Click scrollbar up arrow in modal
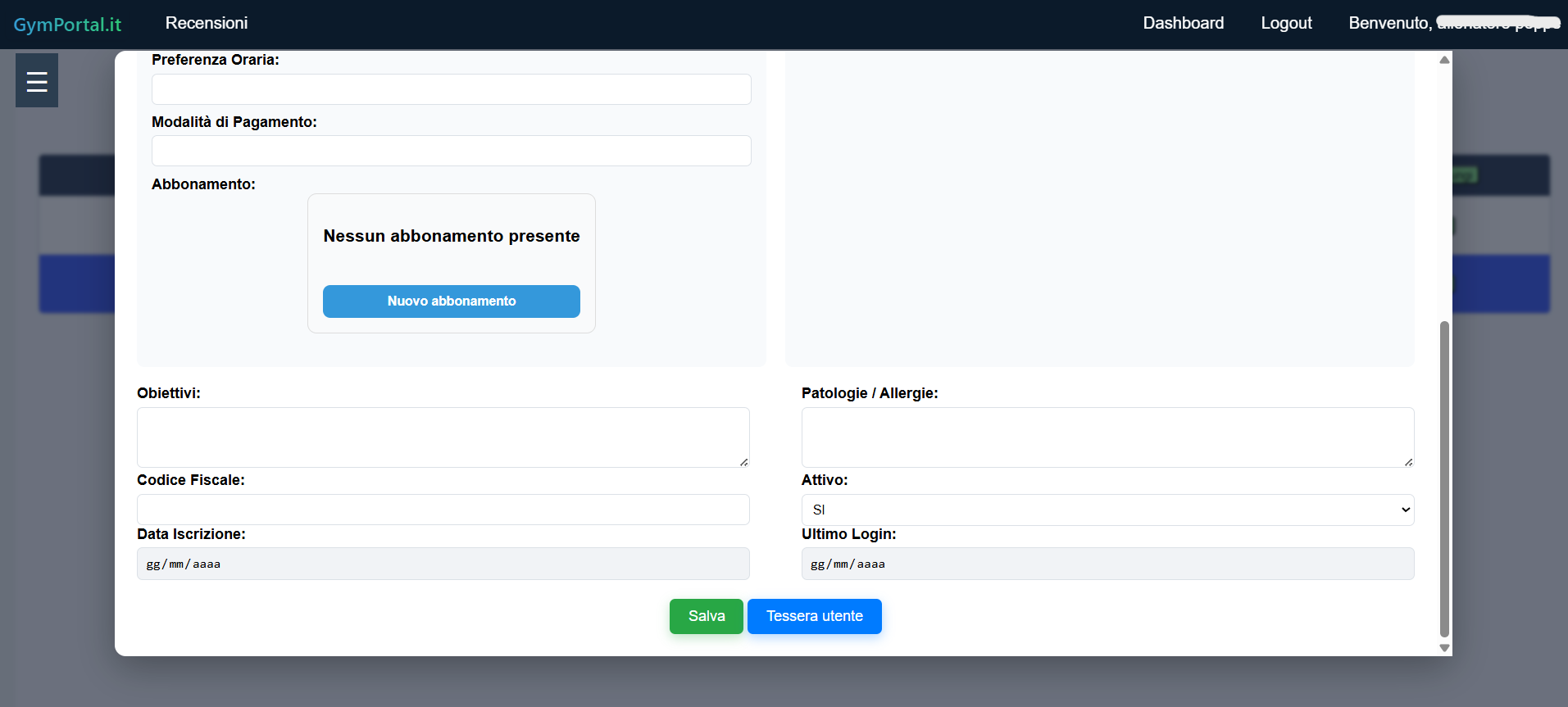 tap(1444, 60)
